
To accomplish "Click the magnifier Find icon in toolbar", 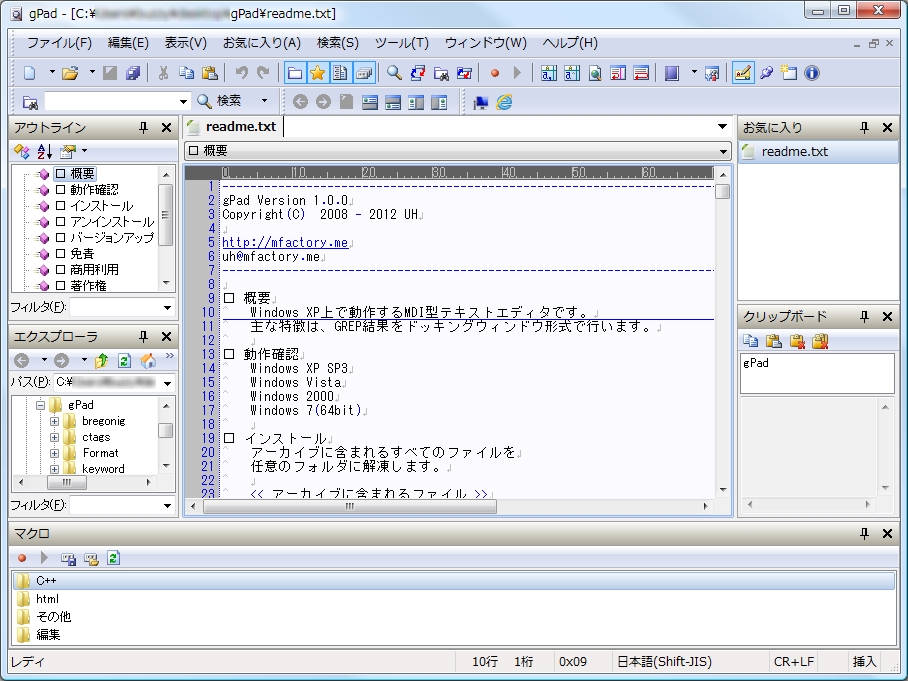I will (x=394, y=73).
